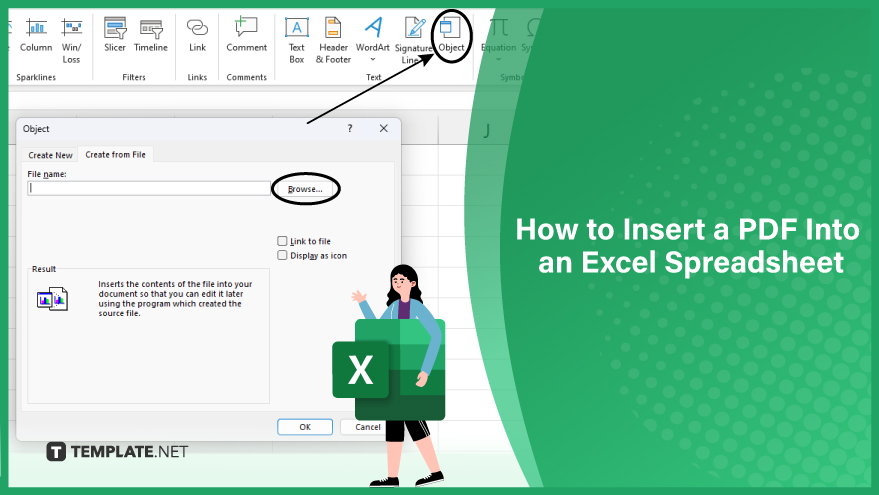The height and width of the screenshot is (495, 879).
Task: Open the WordArt gallery
Action: [373, 39]
